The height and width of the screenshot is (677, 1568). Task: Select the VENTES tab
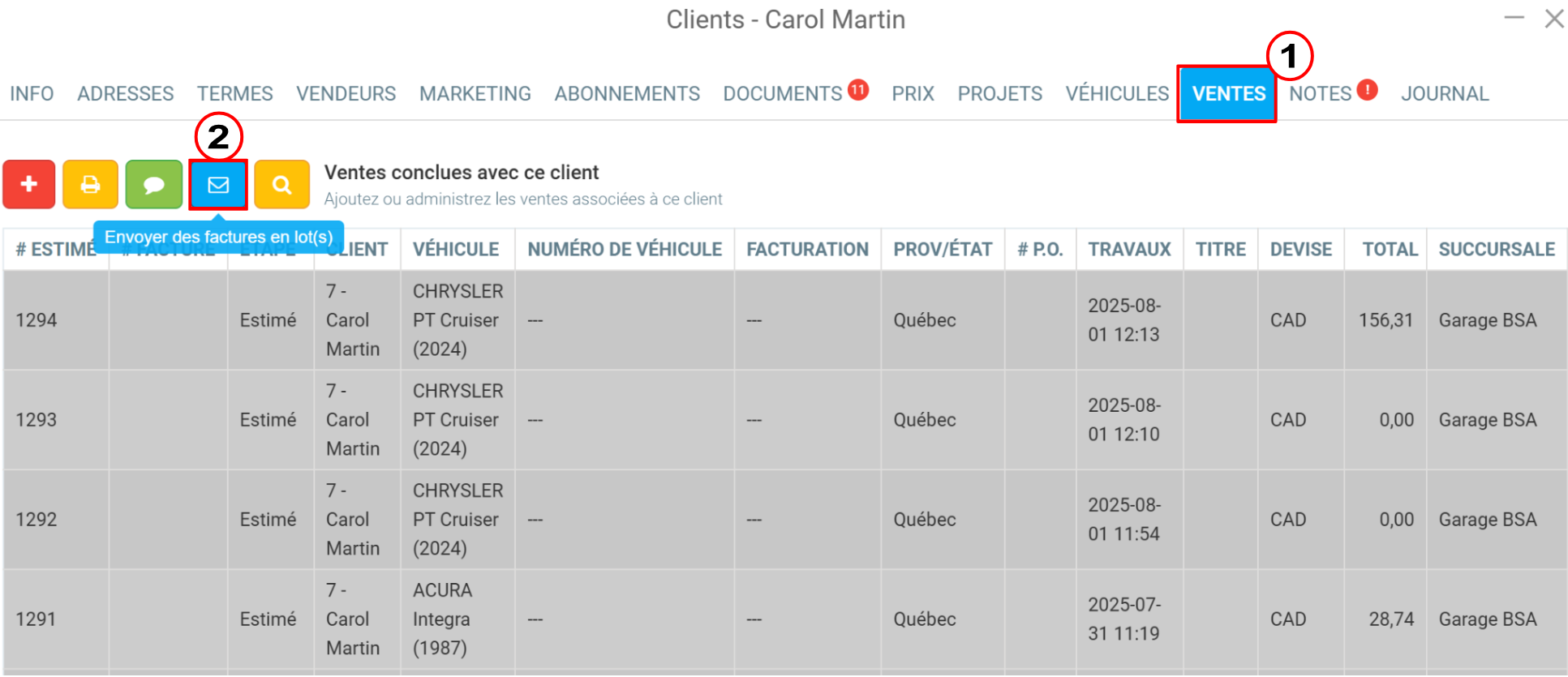point(1228,94)
